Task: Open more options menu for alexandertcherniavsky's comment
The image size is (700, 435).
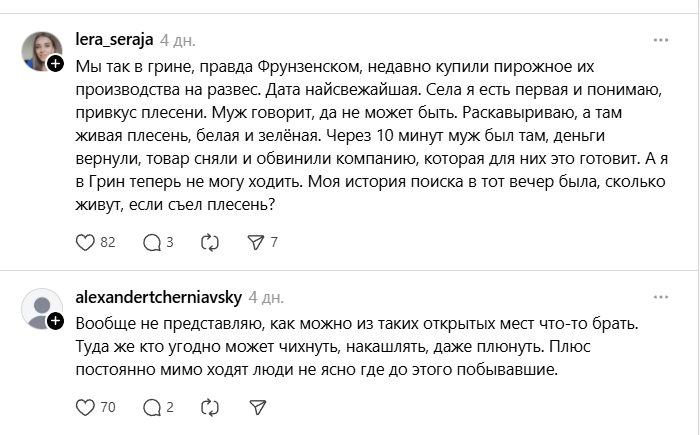Action: 661,298
